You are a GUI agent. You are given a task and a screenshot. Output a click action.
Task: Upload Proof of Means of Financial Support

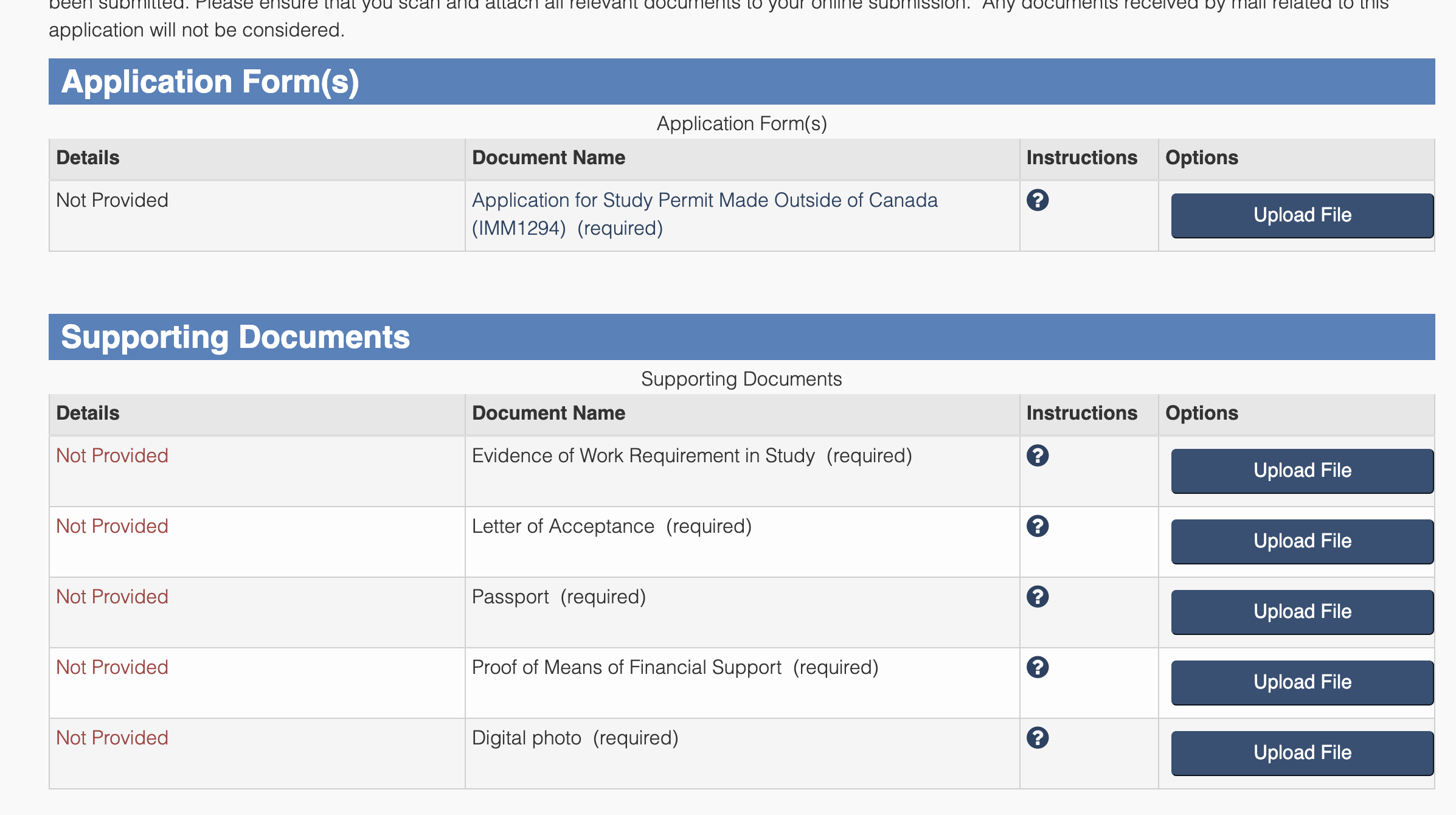(x=1302, y=682)
